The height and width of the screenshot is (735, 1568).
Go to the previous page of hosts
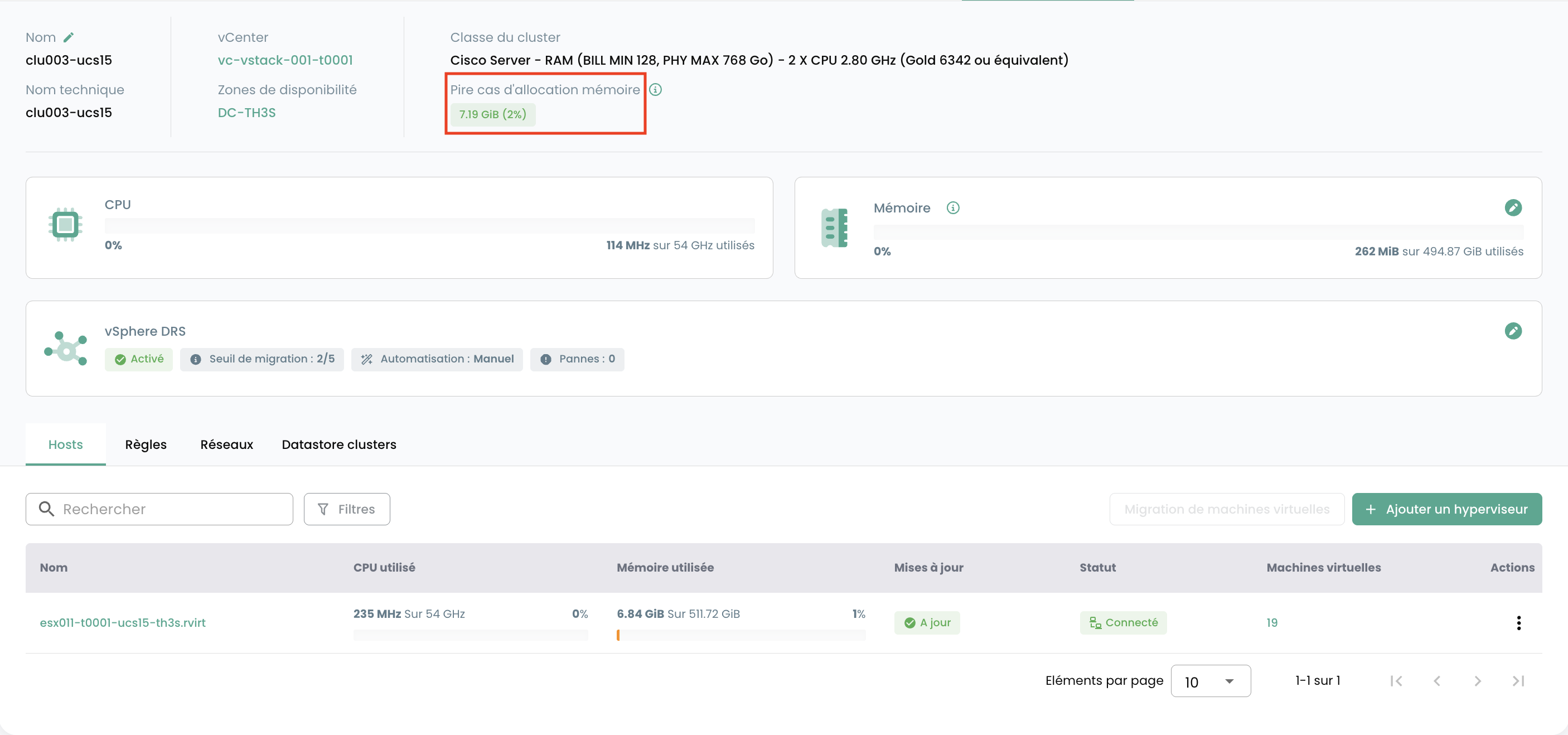1437,681
